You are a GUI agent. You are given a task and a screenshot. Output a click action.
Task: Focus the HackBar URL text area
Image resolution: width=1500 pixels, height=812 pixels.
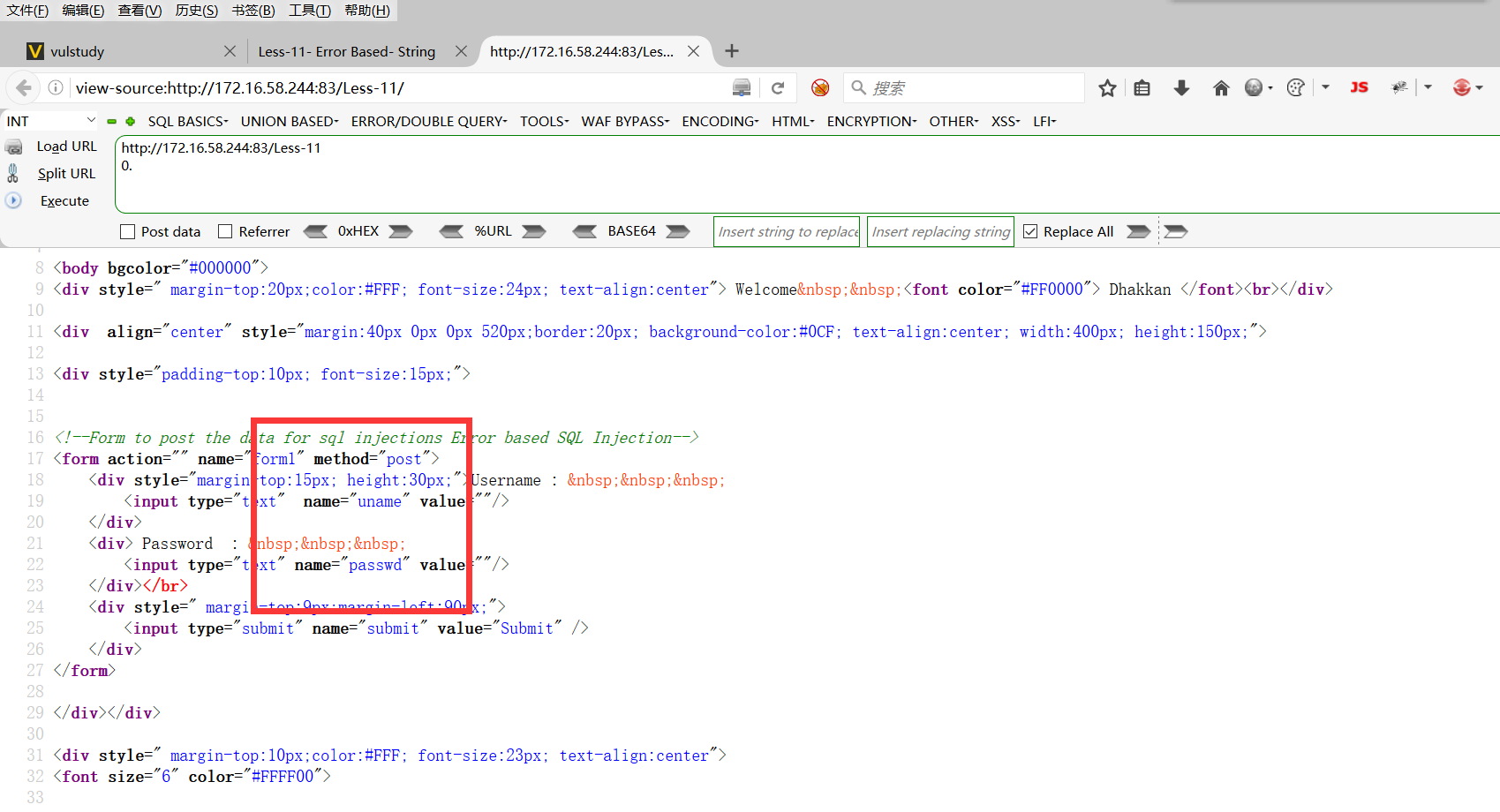807,174
